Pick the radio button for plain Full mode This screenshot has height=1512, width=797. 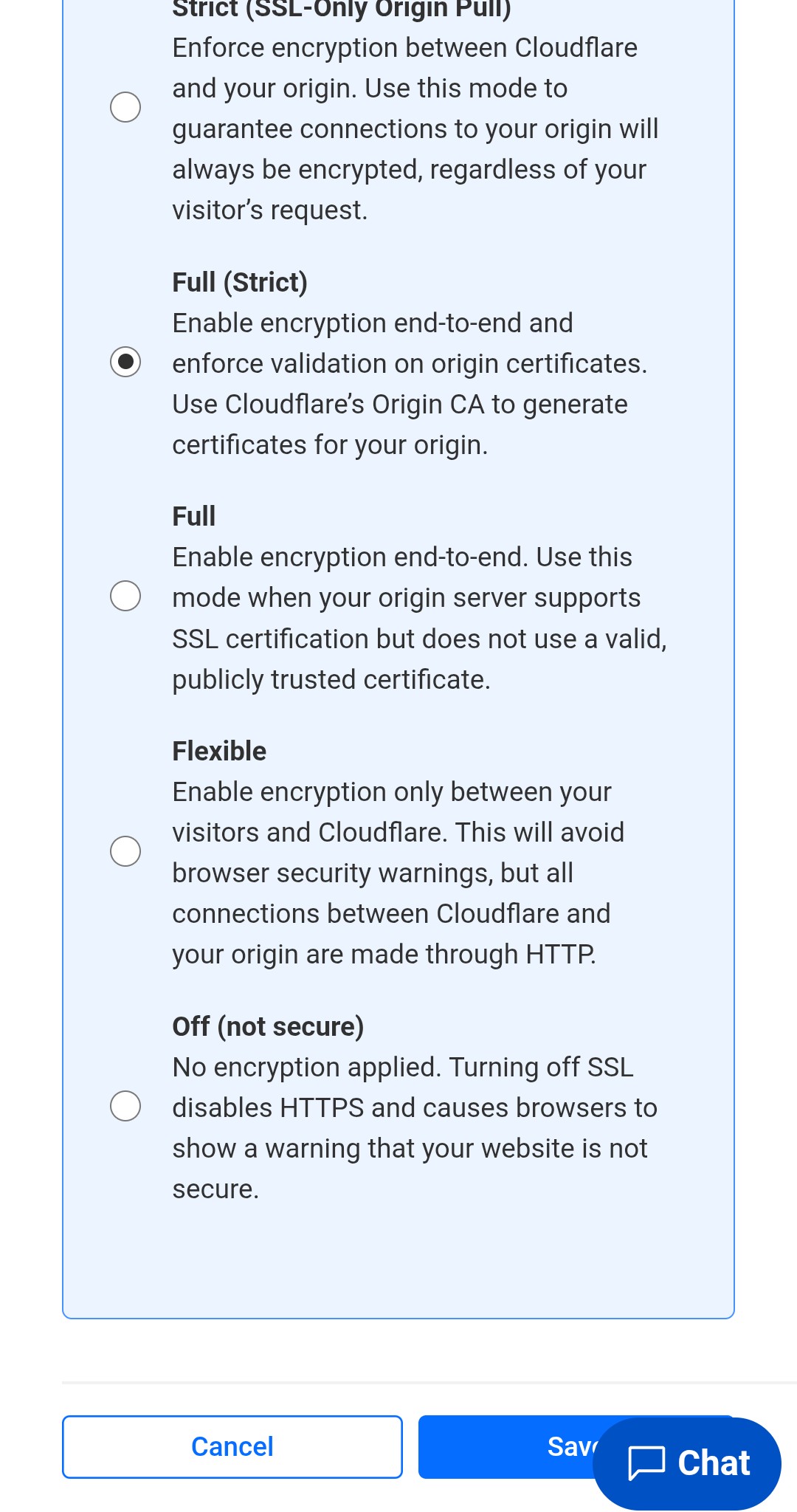click(125, 596)
